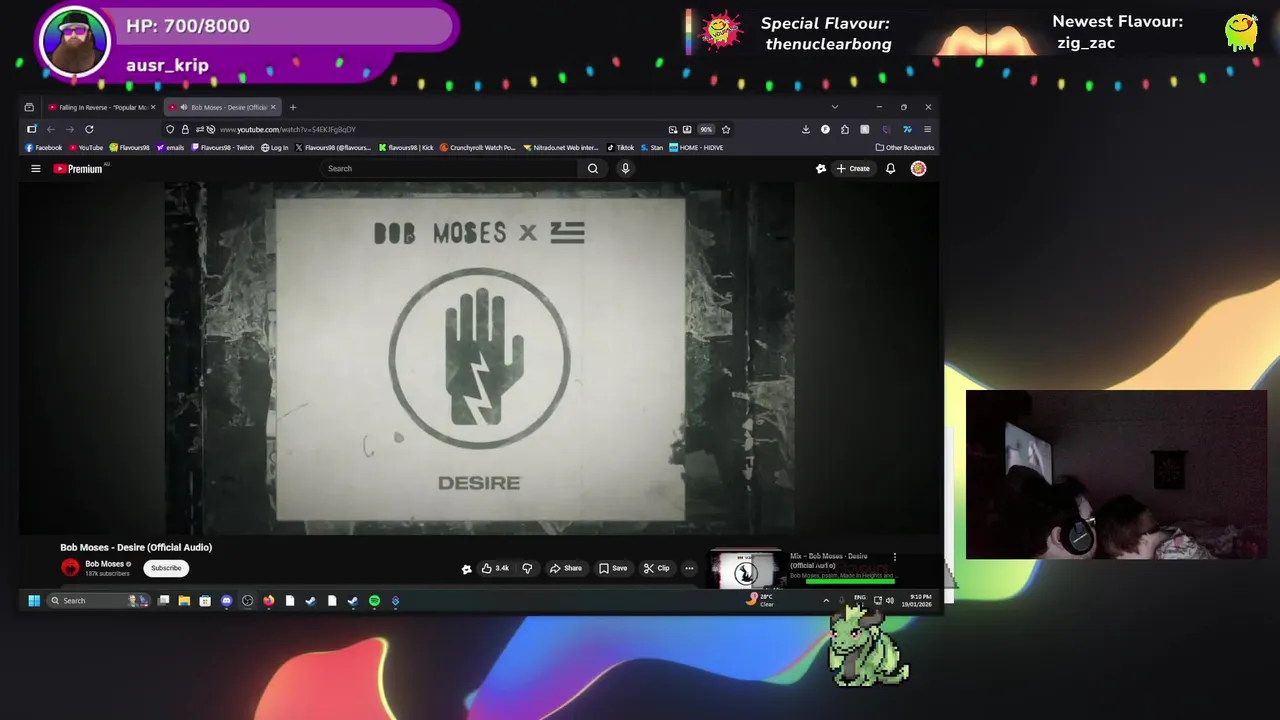Reload the page in Firefox
This screenshot has height=720, width=1280.
pos(89,129)
